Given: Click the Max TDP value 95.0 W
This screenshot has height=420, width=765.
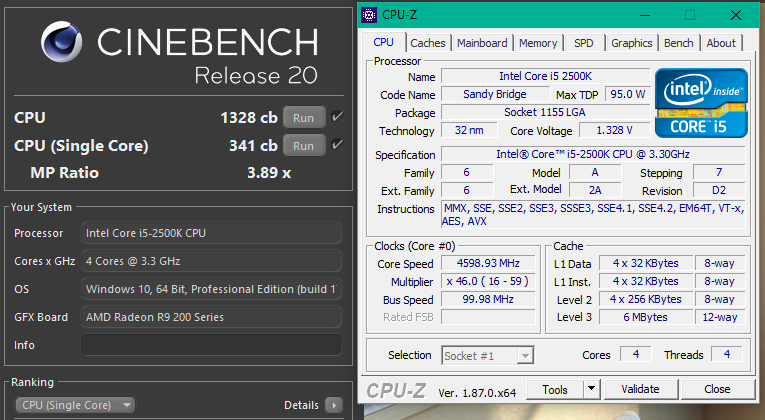Looking at the screenshot, I should click(627, 94).
